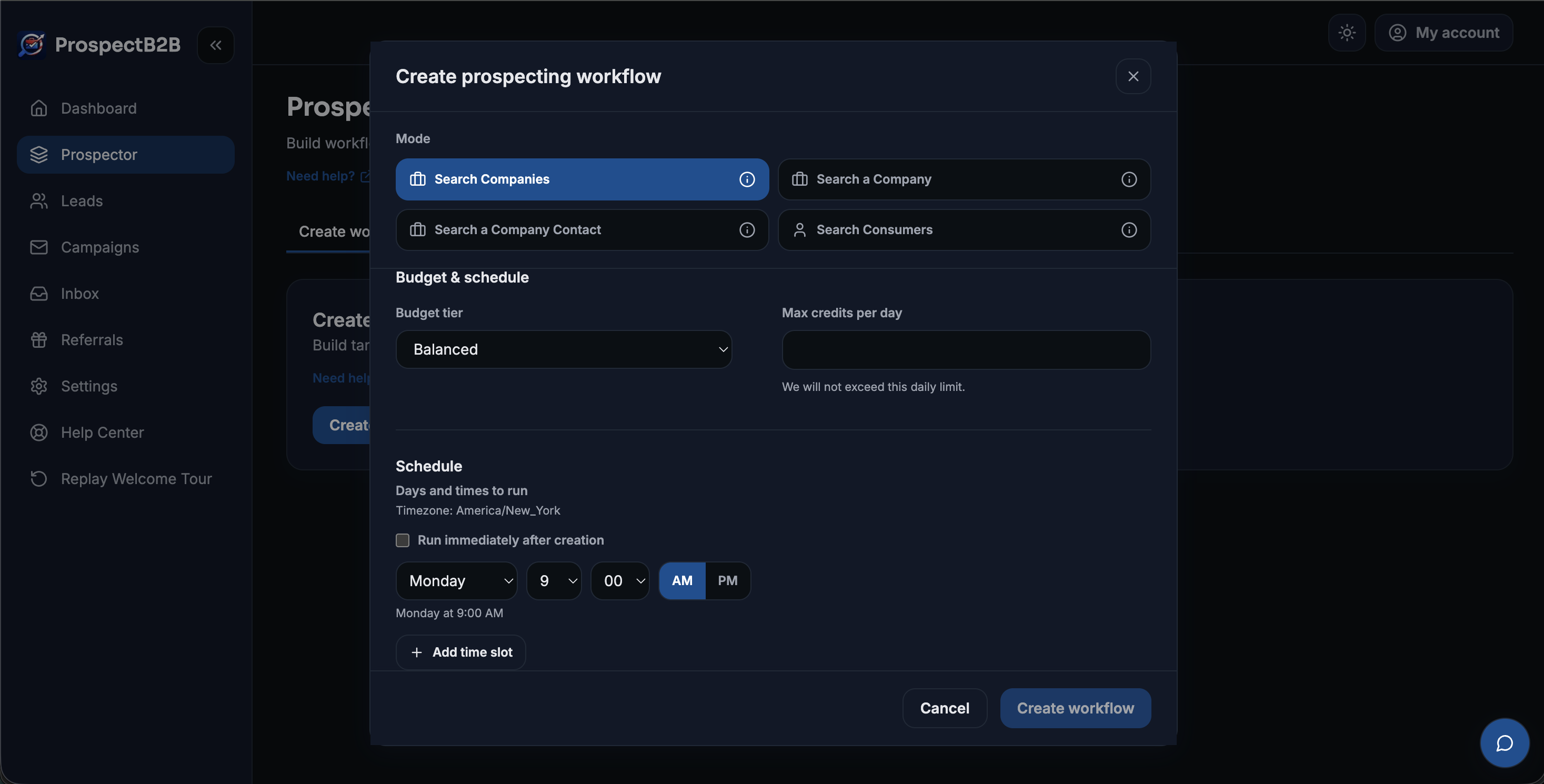Open the Dashboard from the sidebar

[98, 108]
